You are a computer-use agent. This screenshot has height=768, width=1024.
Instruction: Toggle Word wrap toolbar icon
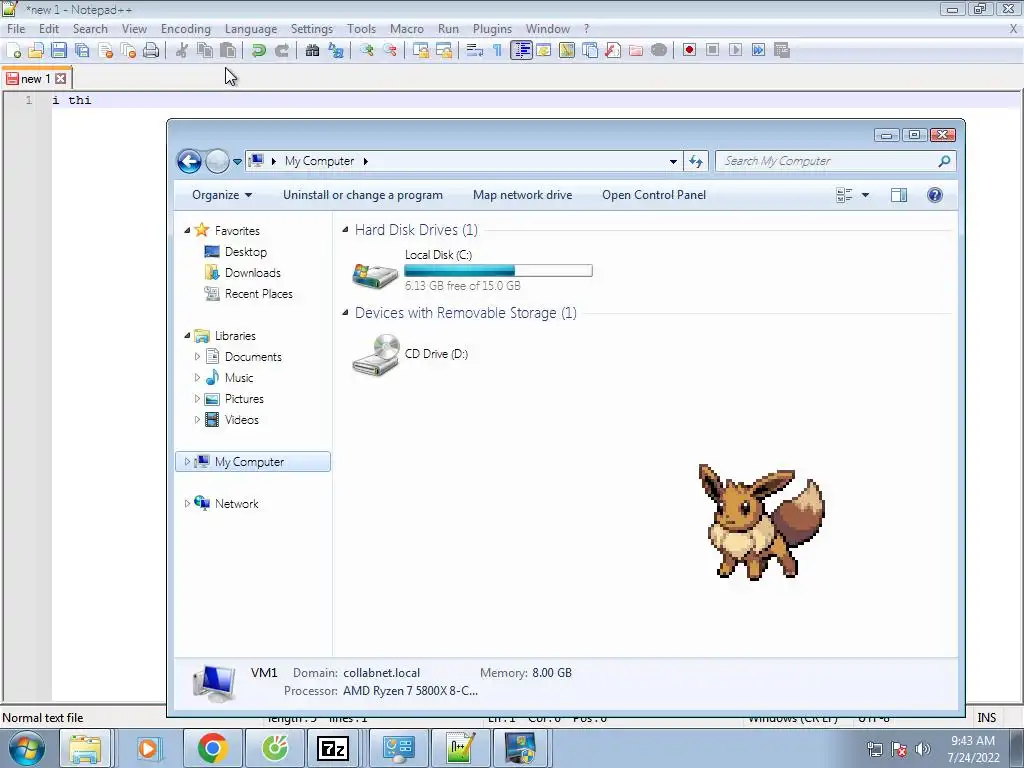[475, 50]
